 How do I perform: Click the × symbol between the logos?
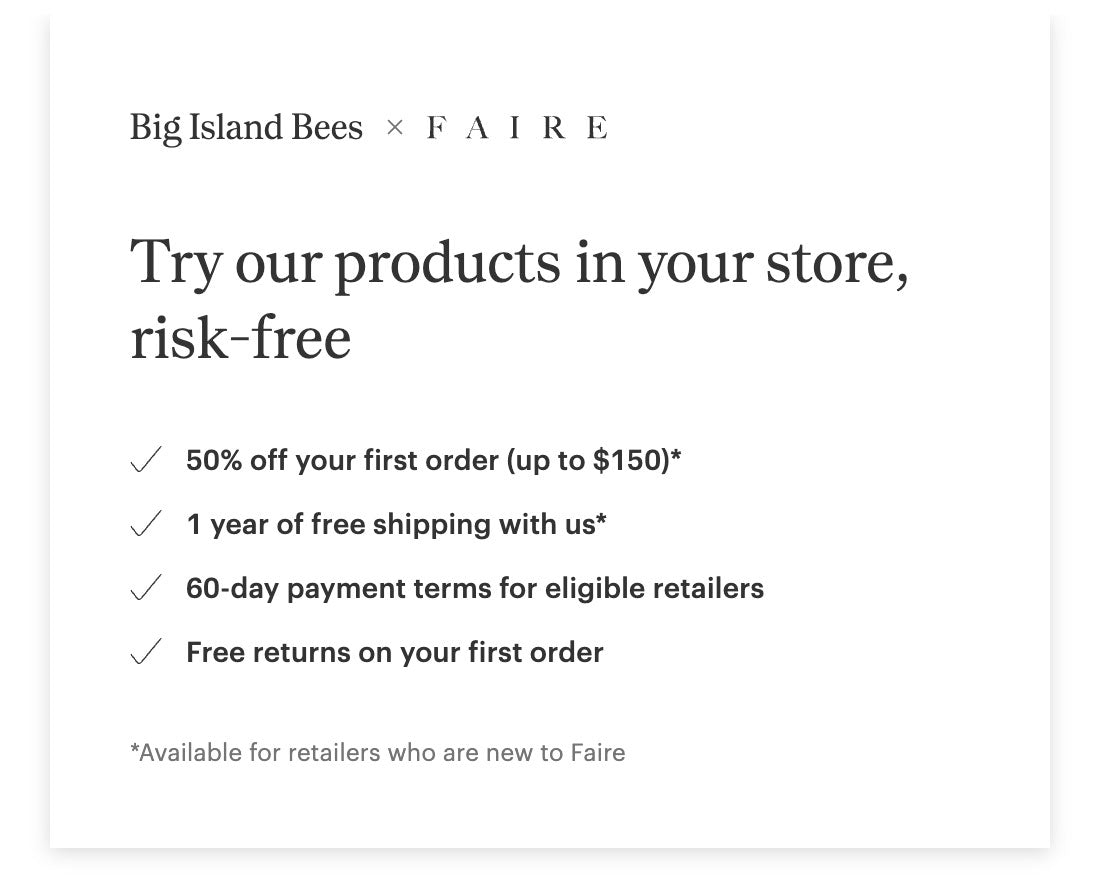(395, 128)
